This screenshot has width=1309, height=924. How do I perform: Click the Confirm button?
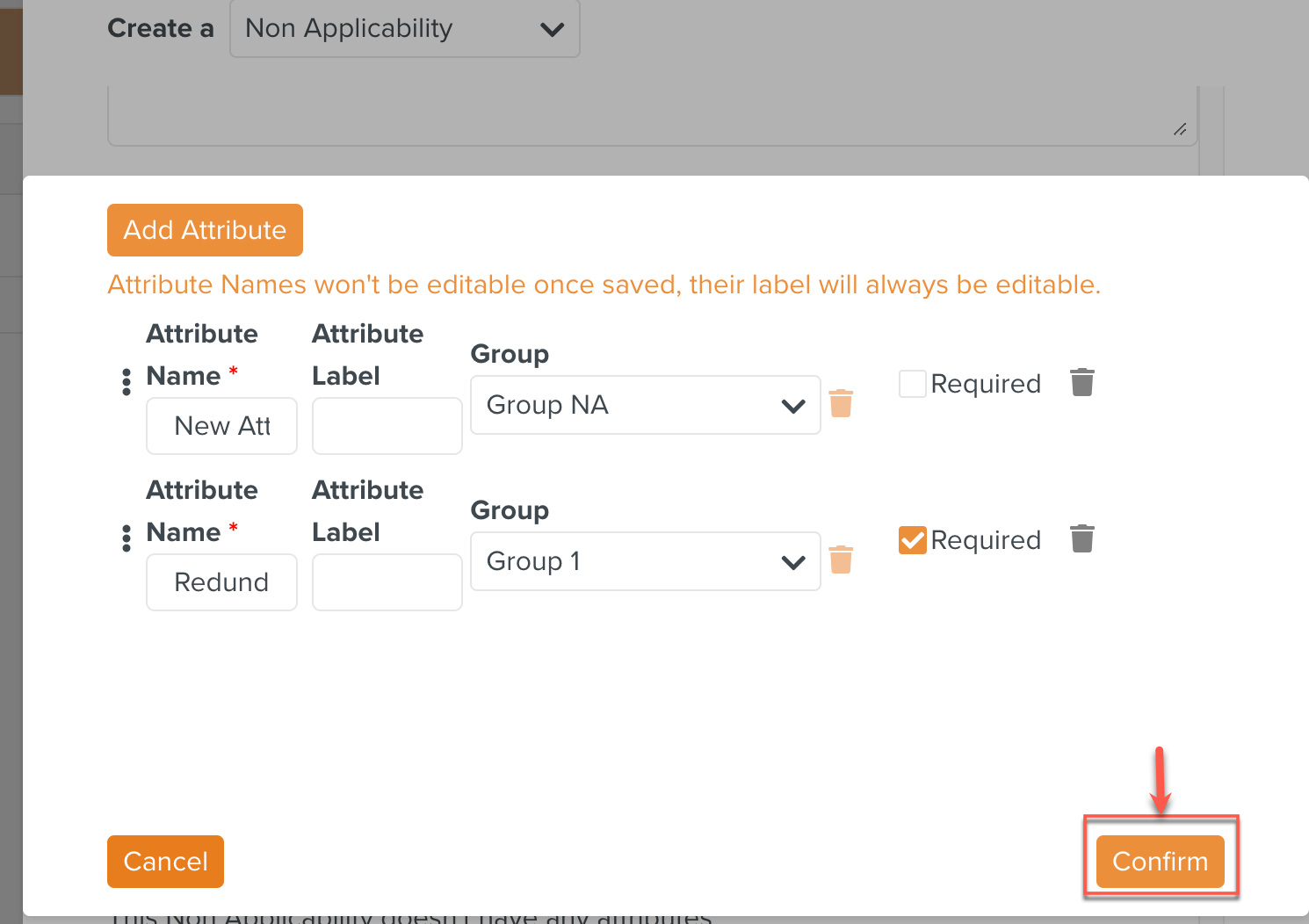click(x=1160, y=862)
